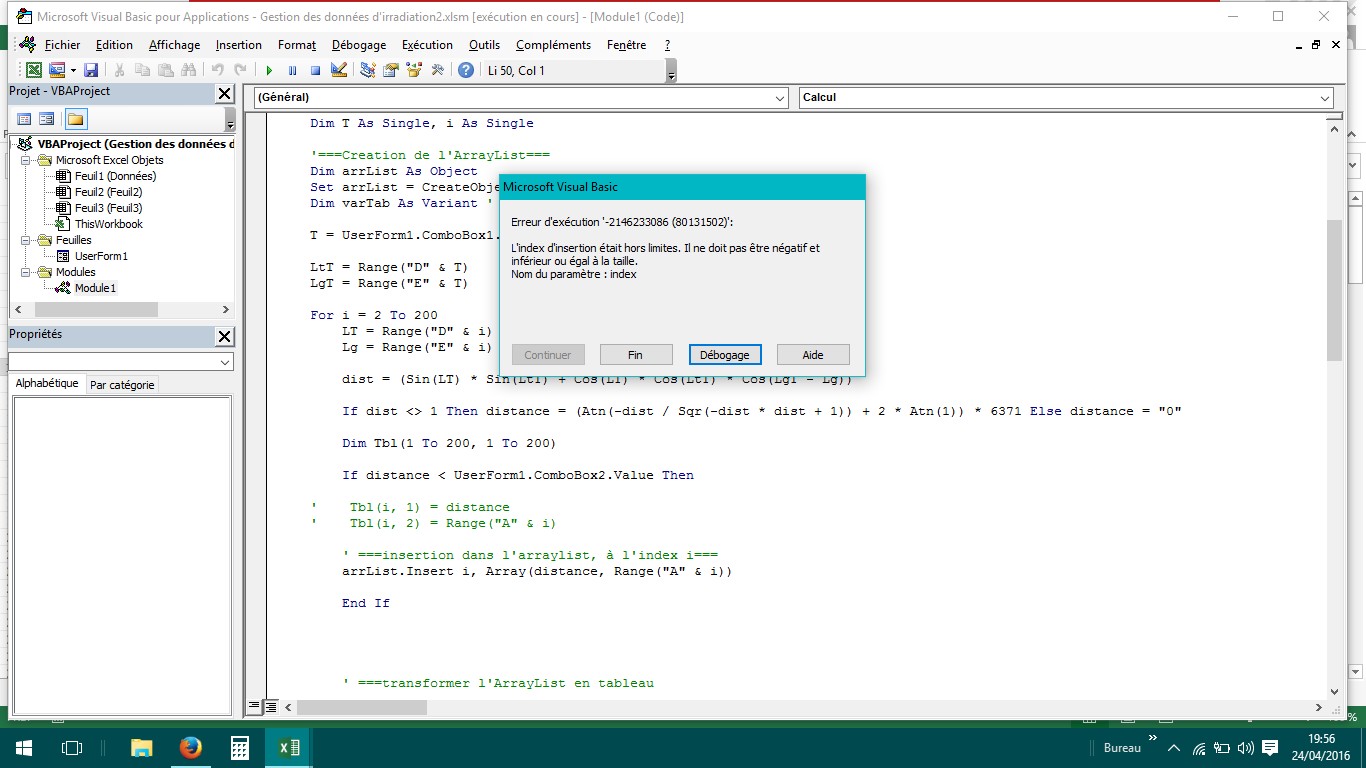The height and width of the screenshot is (768, 1366).
Task: Switch to the Par catégorie tab
Action: click(x=122, y=385)
